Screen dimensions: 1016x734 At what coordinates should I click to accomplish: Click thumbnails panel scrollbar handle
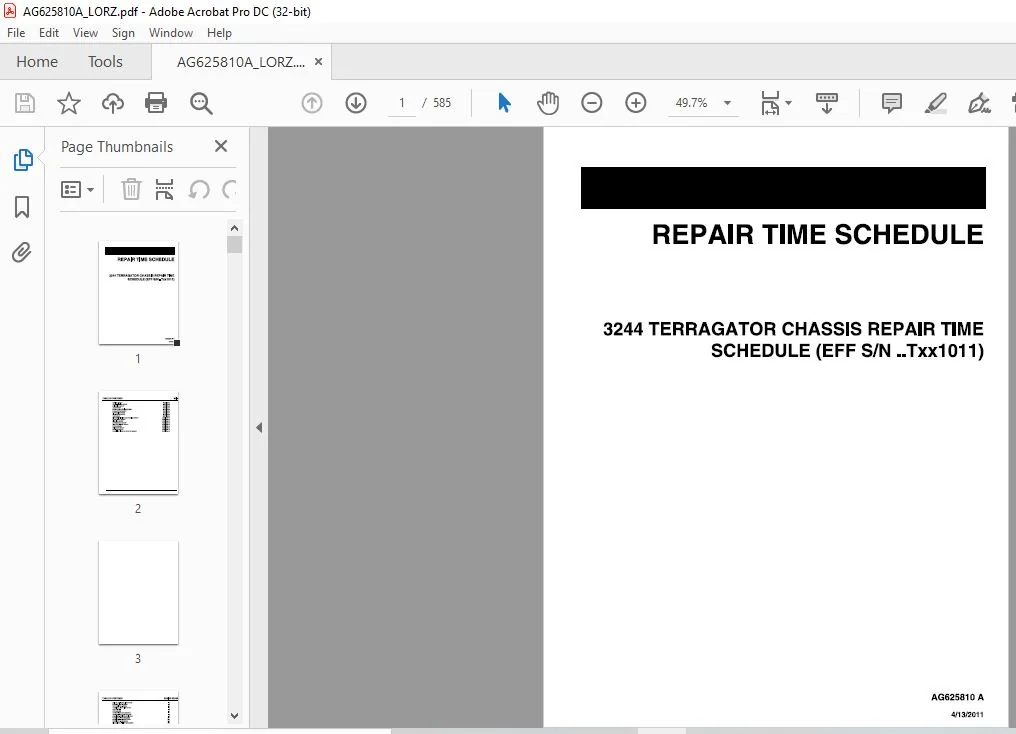(235, 245)
